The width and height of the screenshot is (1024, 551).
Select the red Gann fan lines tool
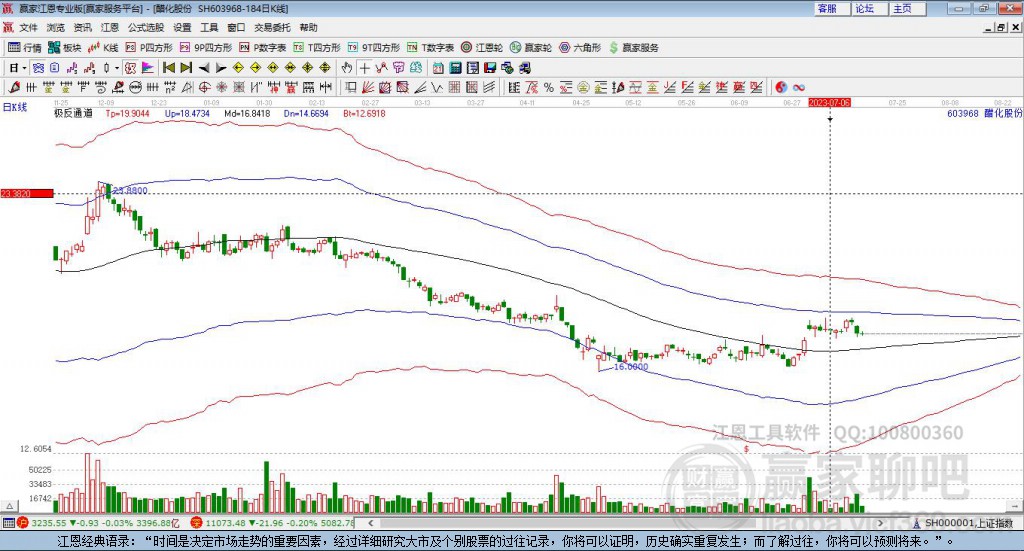coord(368,87)
